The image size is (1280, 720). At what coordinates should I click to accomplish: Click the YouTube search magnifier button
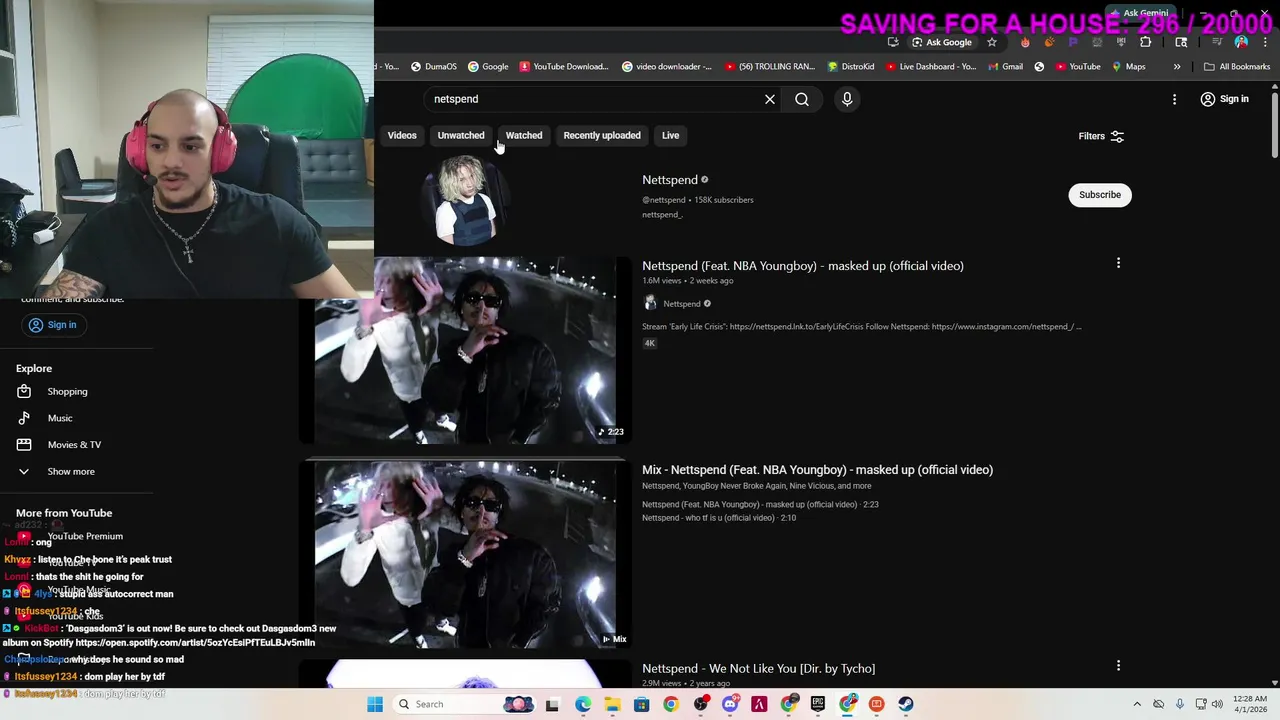(x=802, y=99)
